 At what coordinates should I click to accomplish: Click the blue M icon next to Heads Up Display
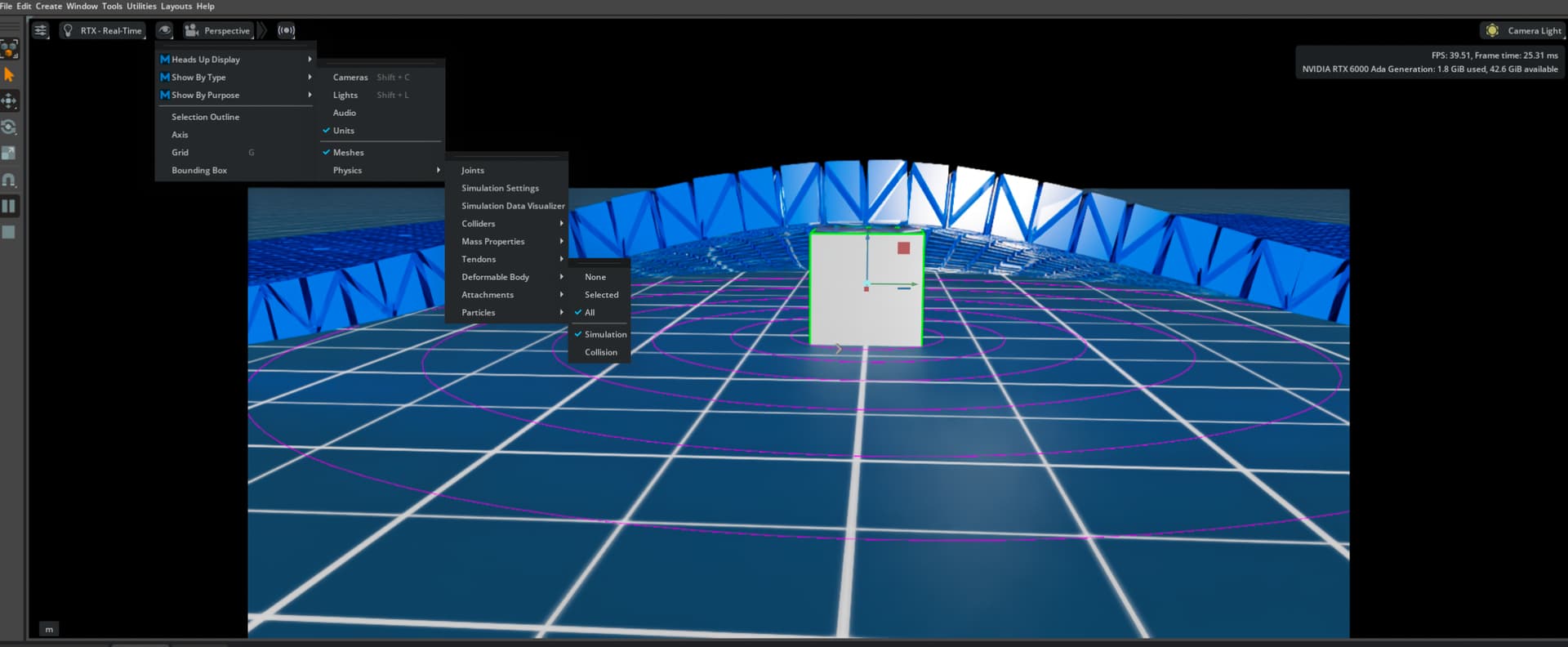[165, 60]
